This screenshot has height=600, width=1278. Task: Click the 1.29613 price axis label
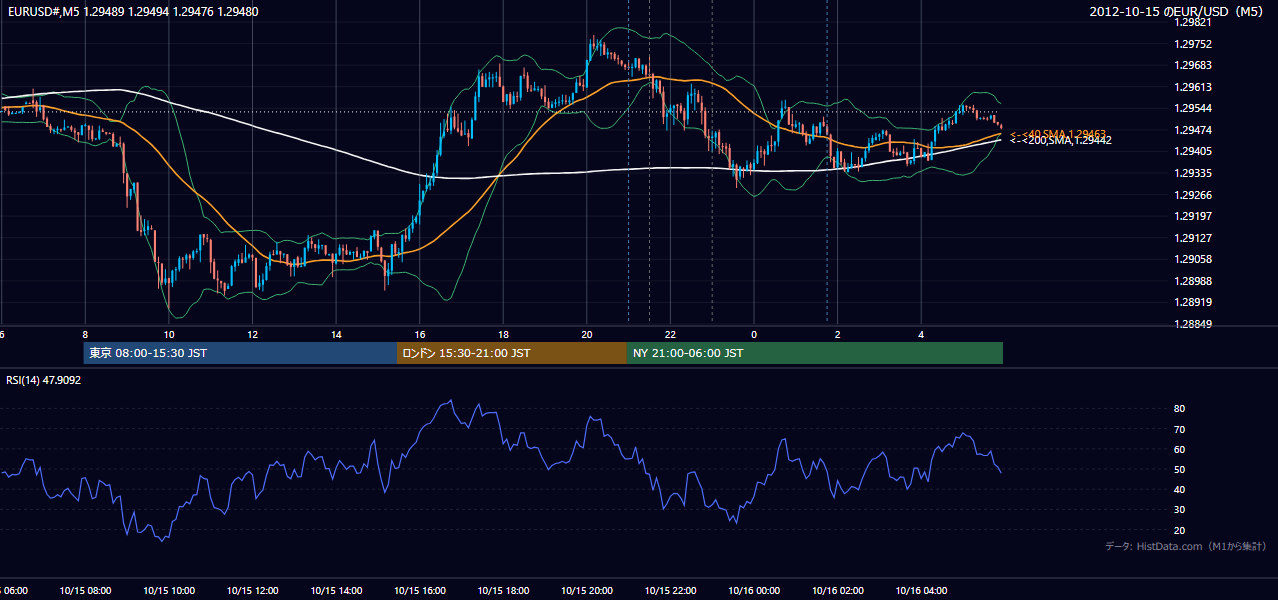1194,87
